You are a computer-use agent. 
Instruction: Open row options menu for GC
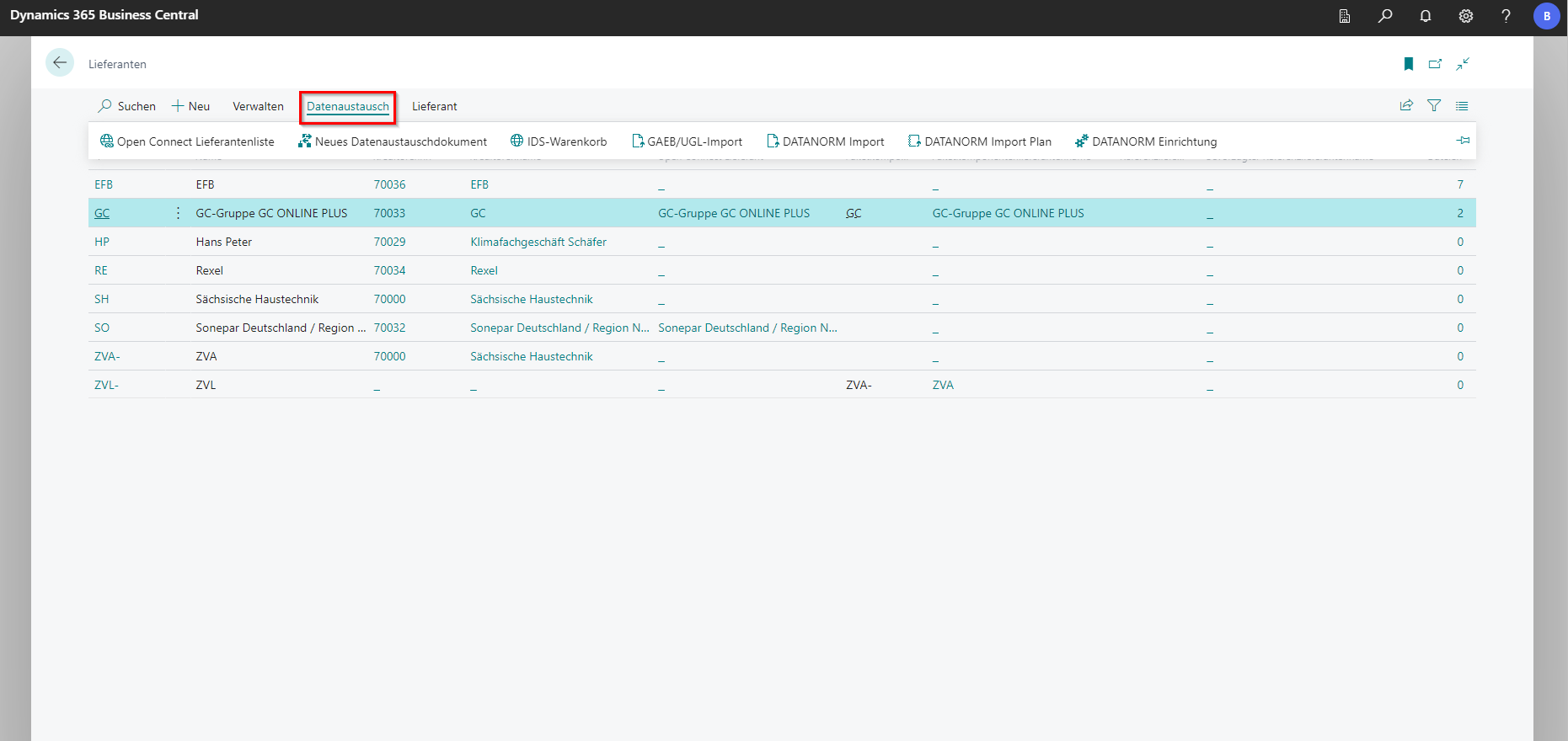(178, 213)
